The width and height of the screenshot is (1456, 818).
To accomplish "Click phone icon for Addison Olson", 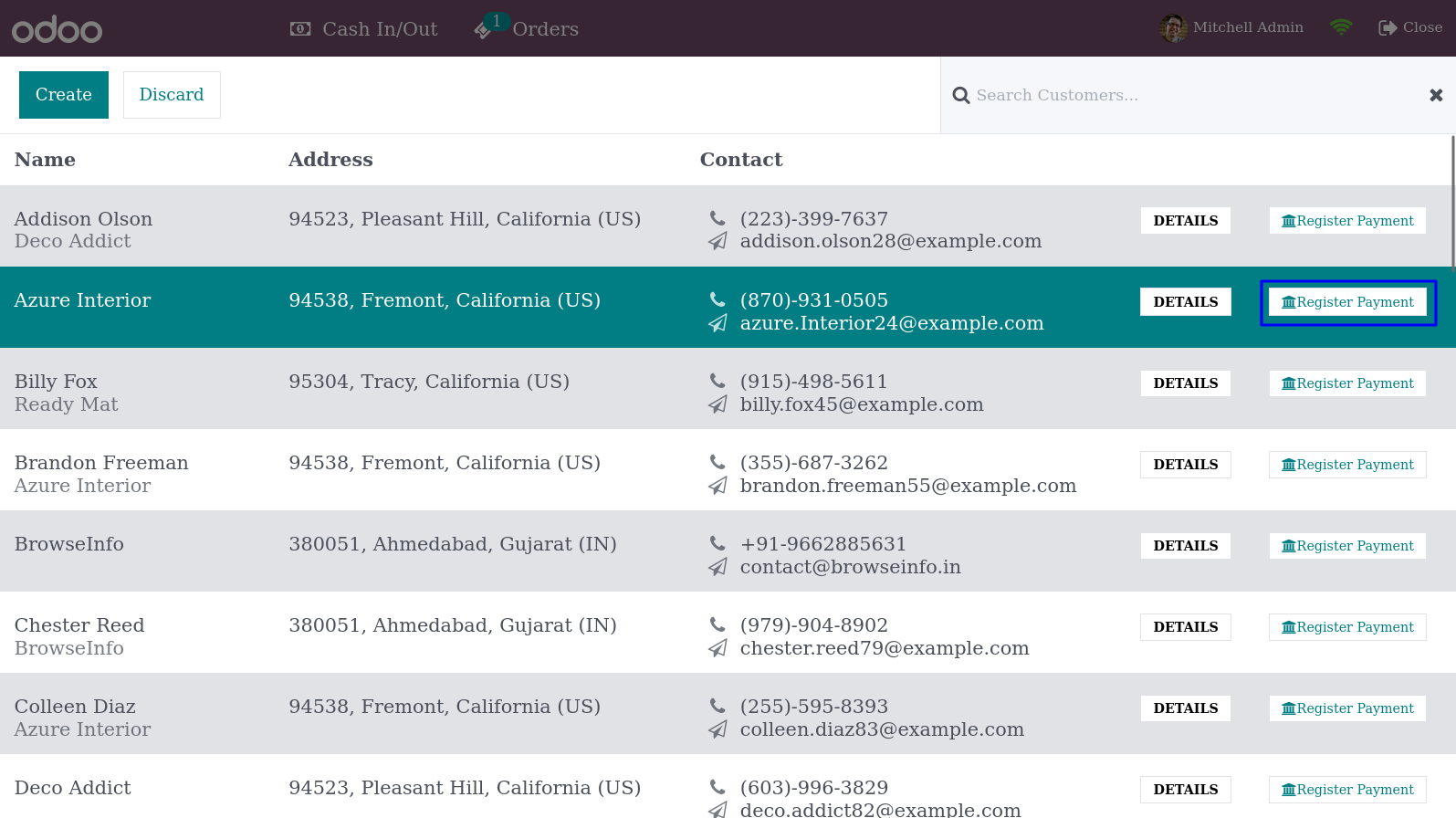I will [x=718, y=219].
